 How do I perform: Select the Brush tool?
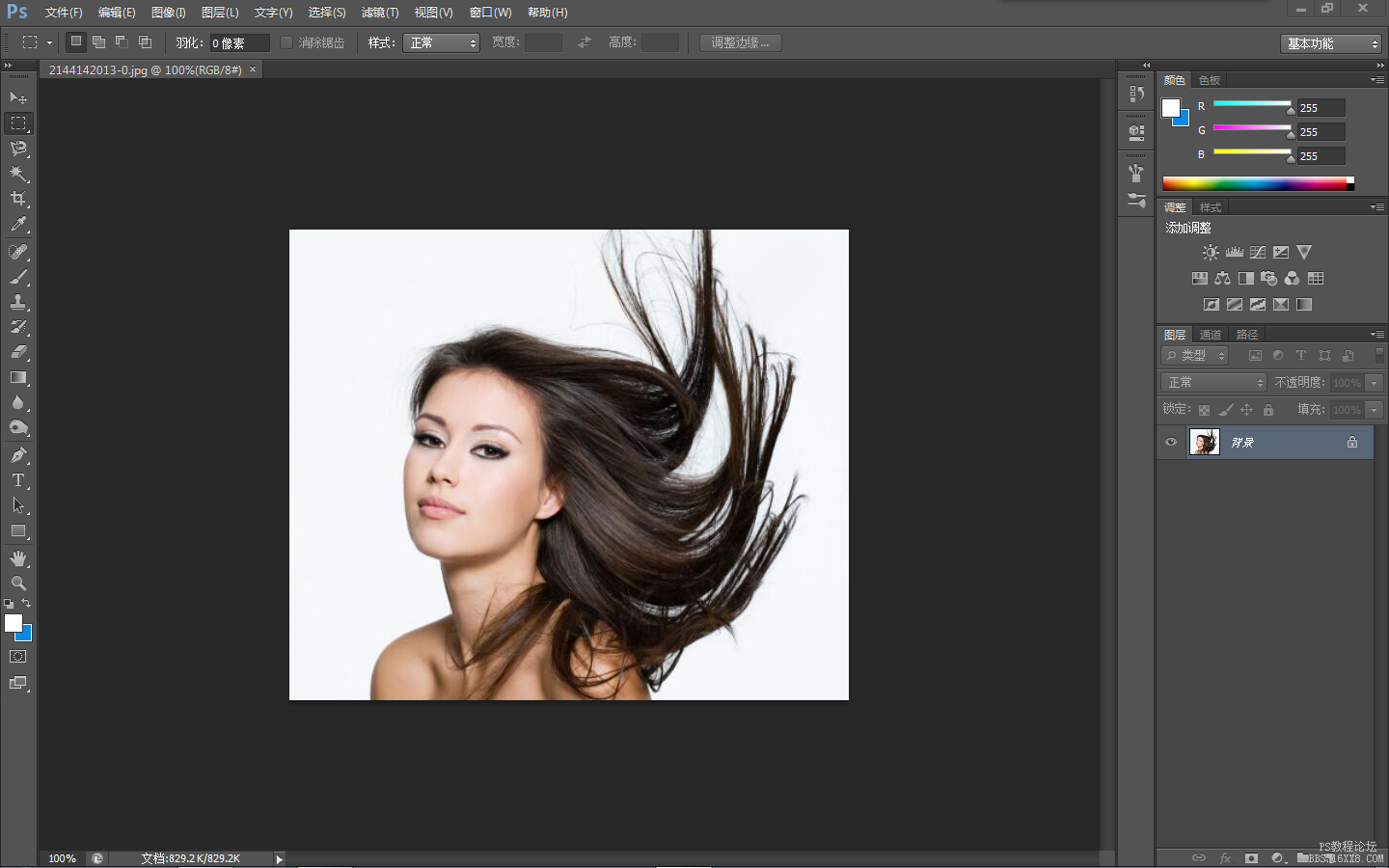(18, 277)
